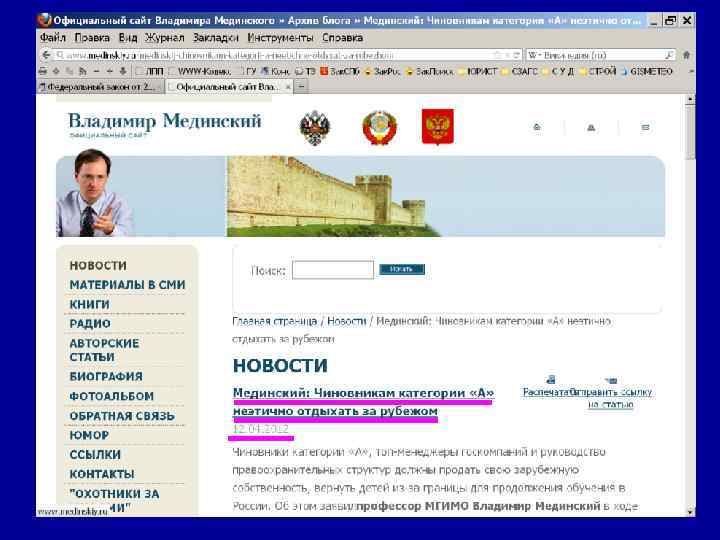Open the Wikipedia search engine selector
The image size is (720, 540).
[533, 55]
